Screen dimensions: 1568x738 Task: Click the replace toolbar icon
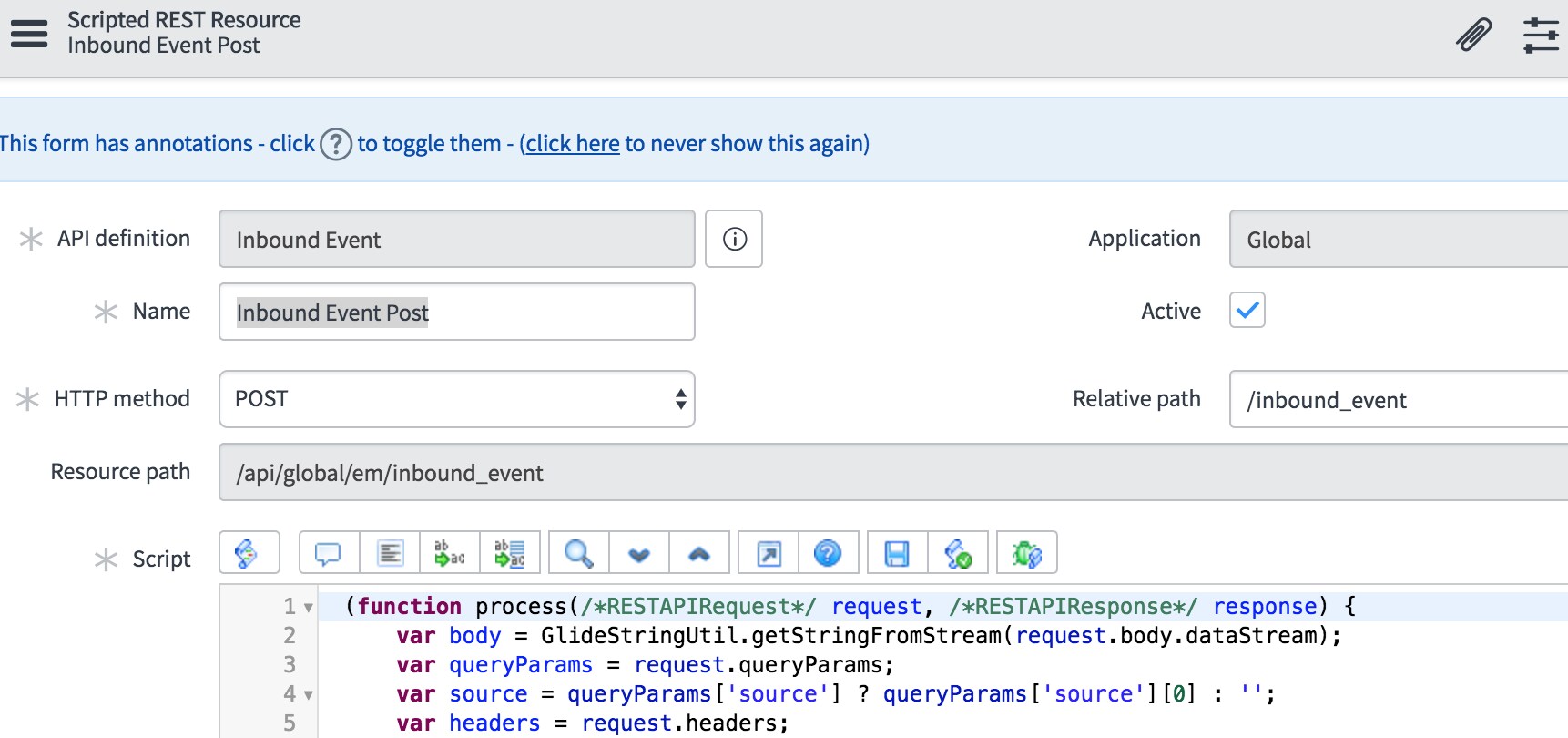pos(450,553)
